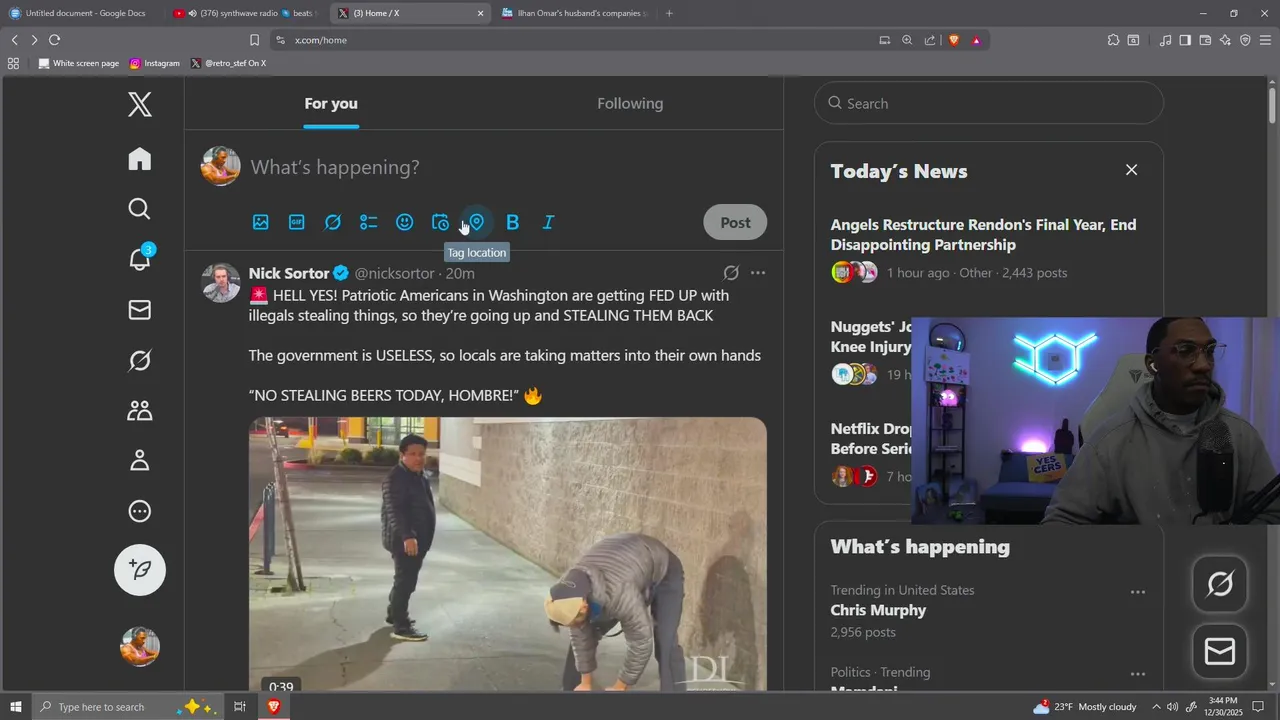
Task: Open more options on Nick Sortor's post
Action: pyautogui.click(x=758, y=273)
